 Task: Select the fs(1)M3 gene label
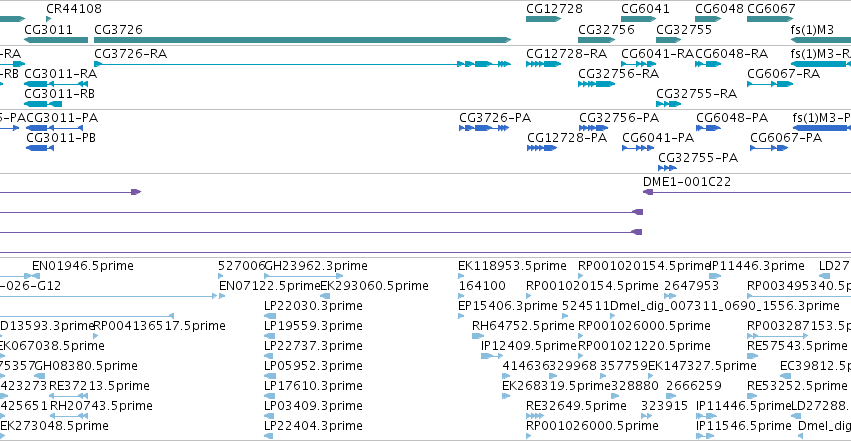coord(812,29)
